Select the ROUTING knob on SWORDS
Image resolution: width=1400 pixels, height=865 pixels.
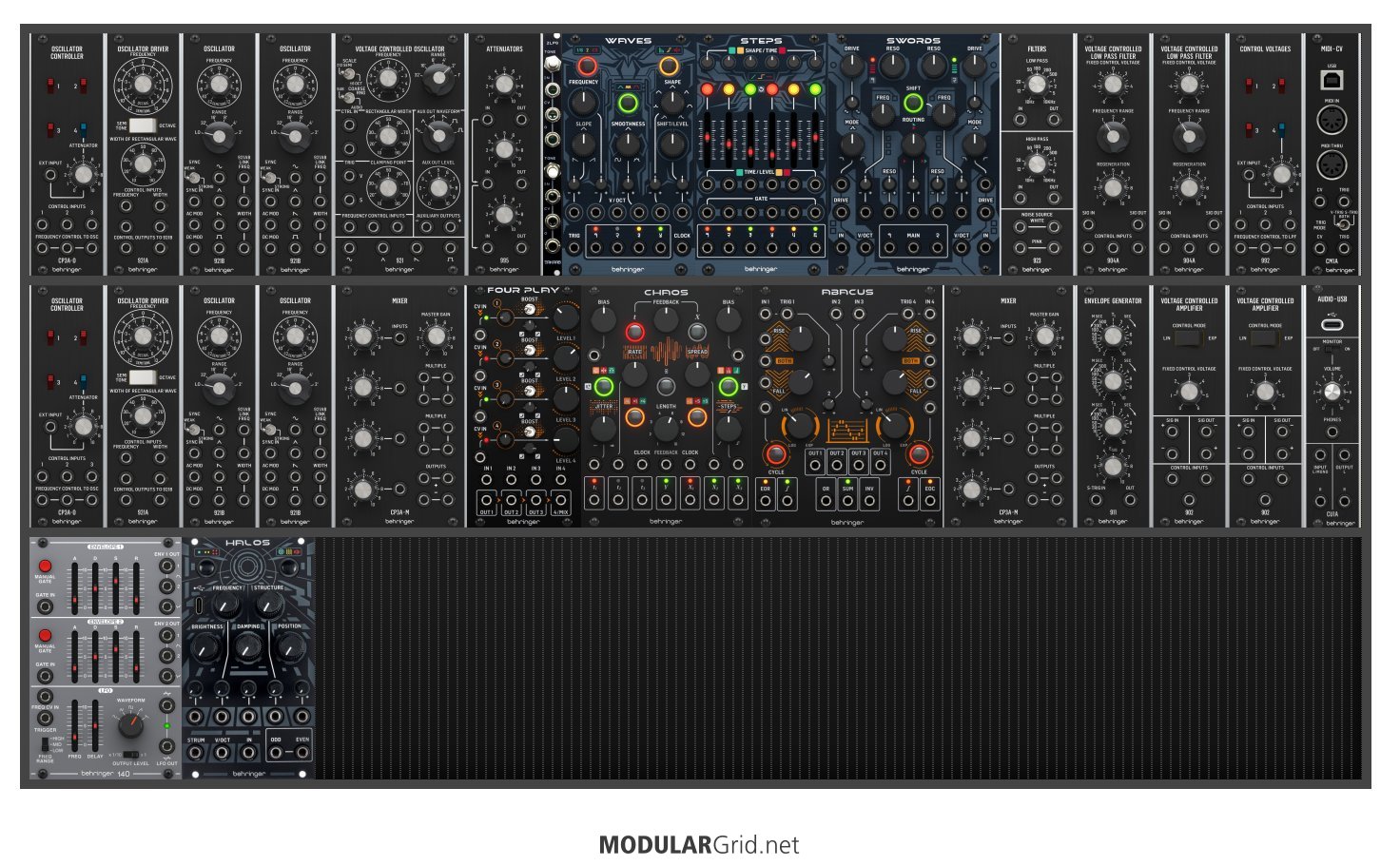pos(913,144)
